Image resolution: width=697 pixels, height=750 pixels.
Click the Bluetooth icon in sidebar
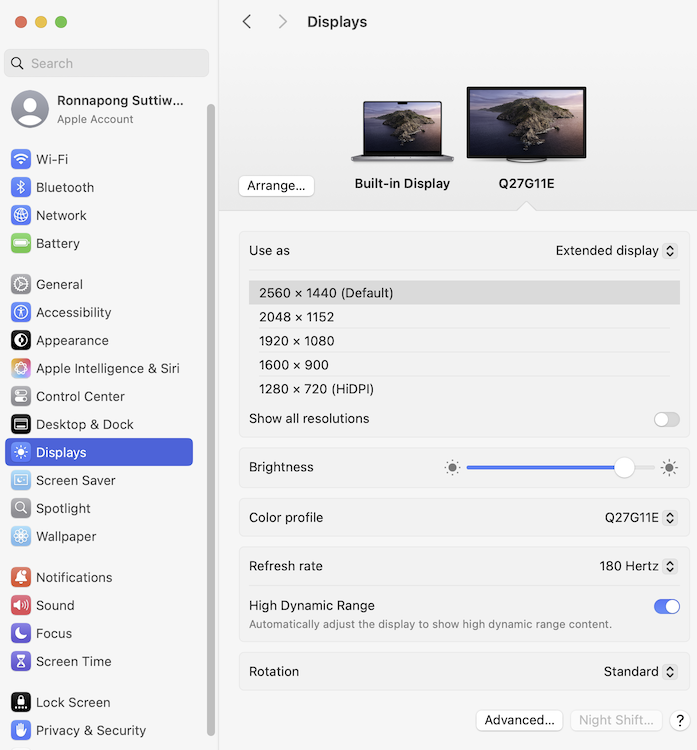coord(21,188)
